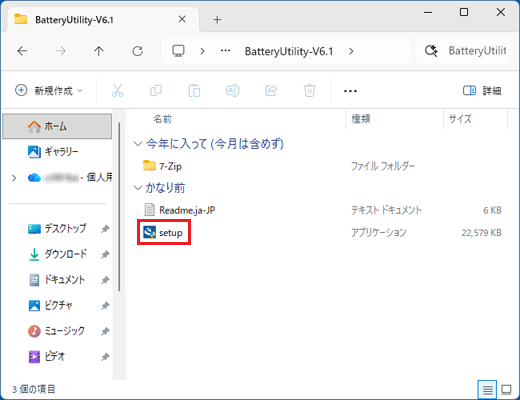The height and width of the screenshot is (400, 520).
Task: Click BatteryUtility-V6.1 breadcrumb in address bar
Action: 289,51
